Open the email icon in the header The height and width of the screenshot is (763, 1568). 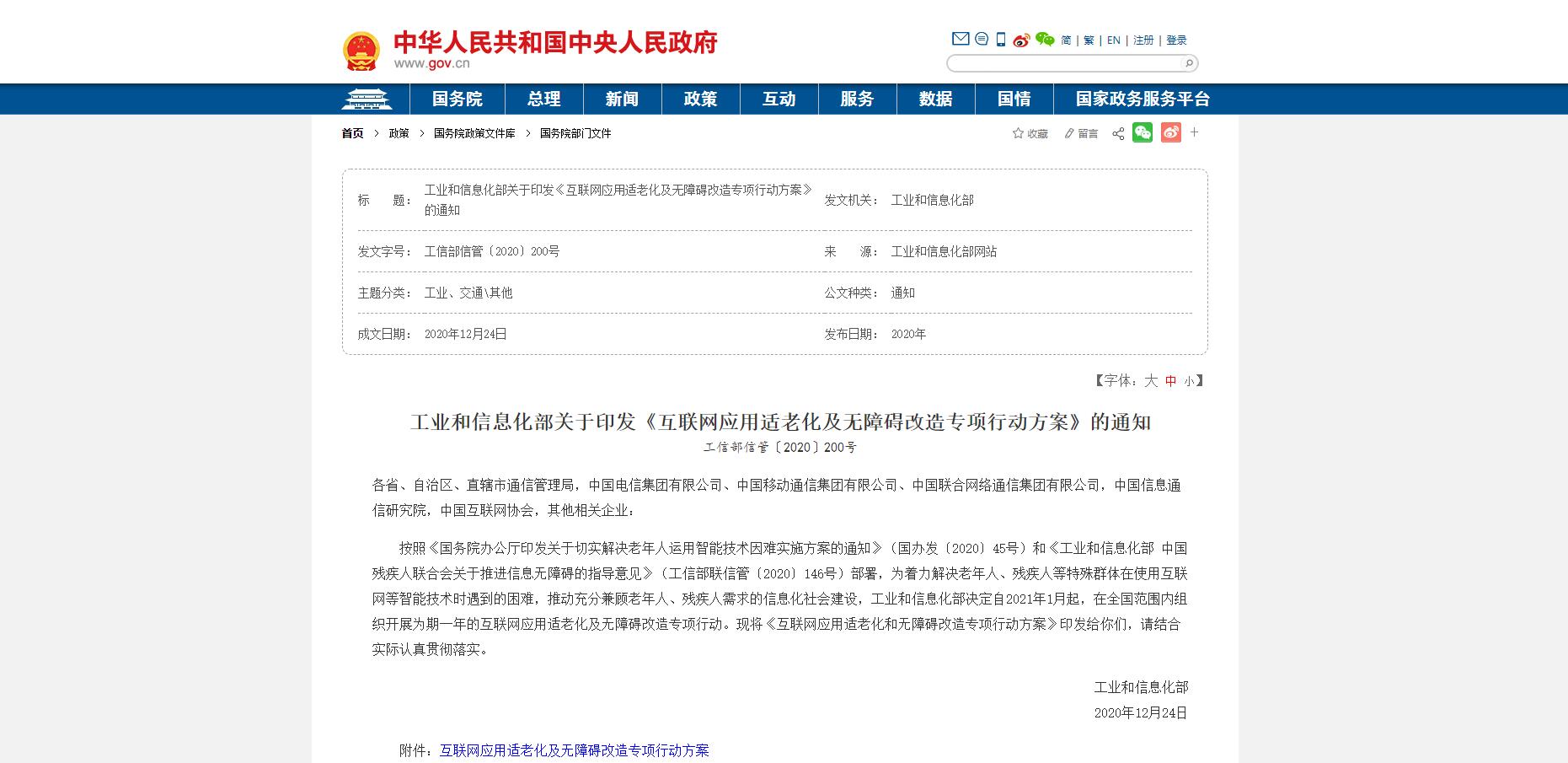(960, 39)
